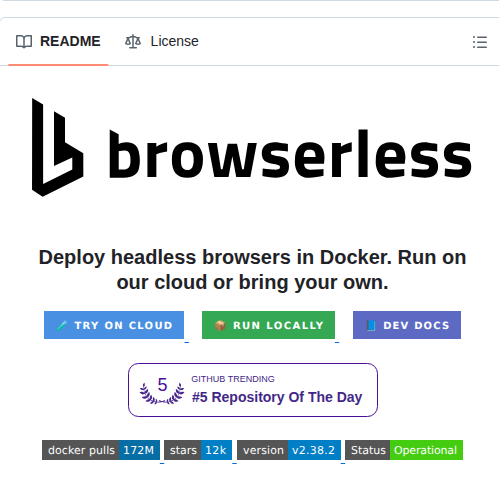This screenshot has width=499, height=499.
Task: Click the stars 12k badge
Action: tap(198, 450)
